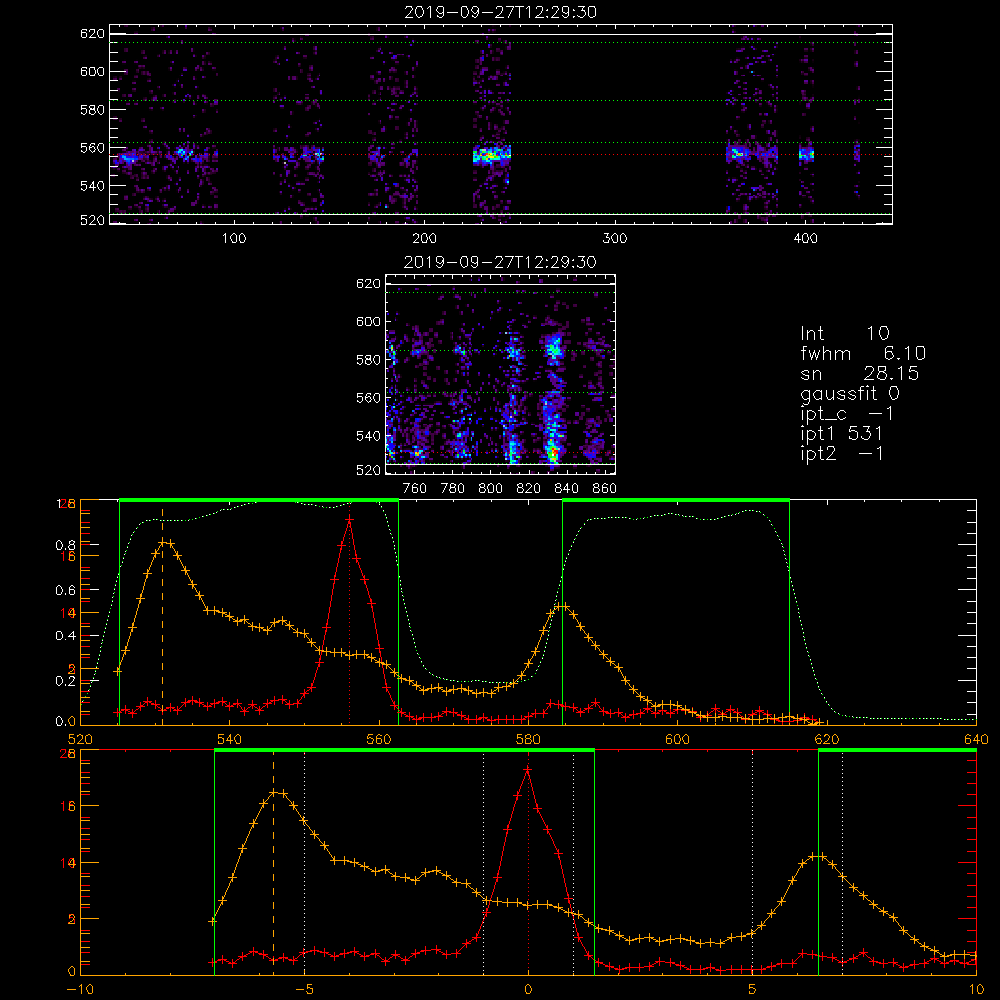The image size is (1000, 1000).
Task: Click x-axis label 580 on third plot
Action: (x=528, y=739)
